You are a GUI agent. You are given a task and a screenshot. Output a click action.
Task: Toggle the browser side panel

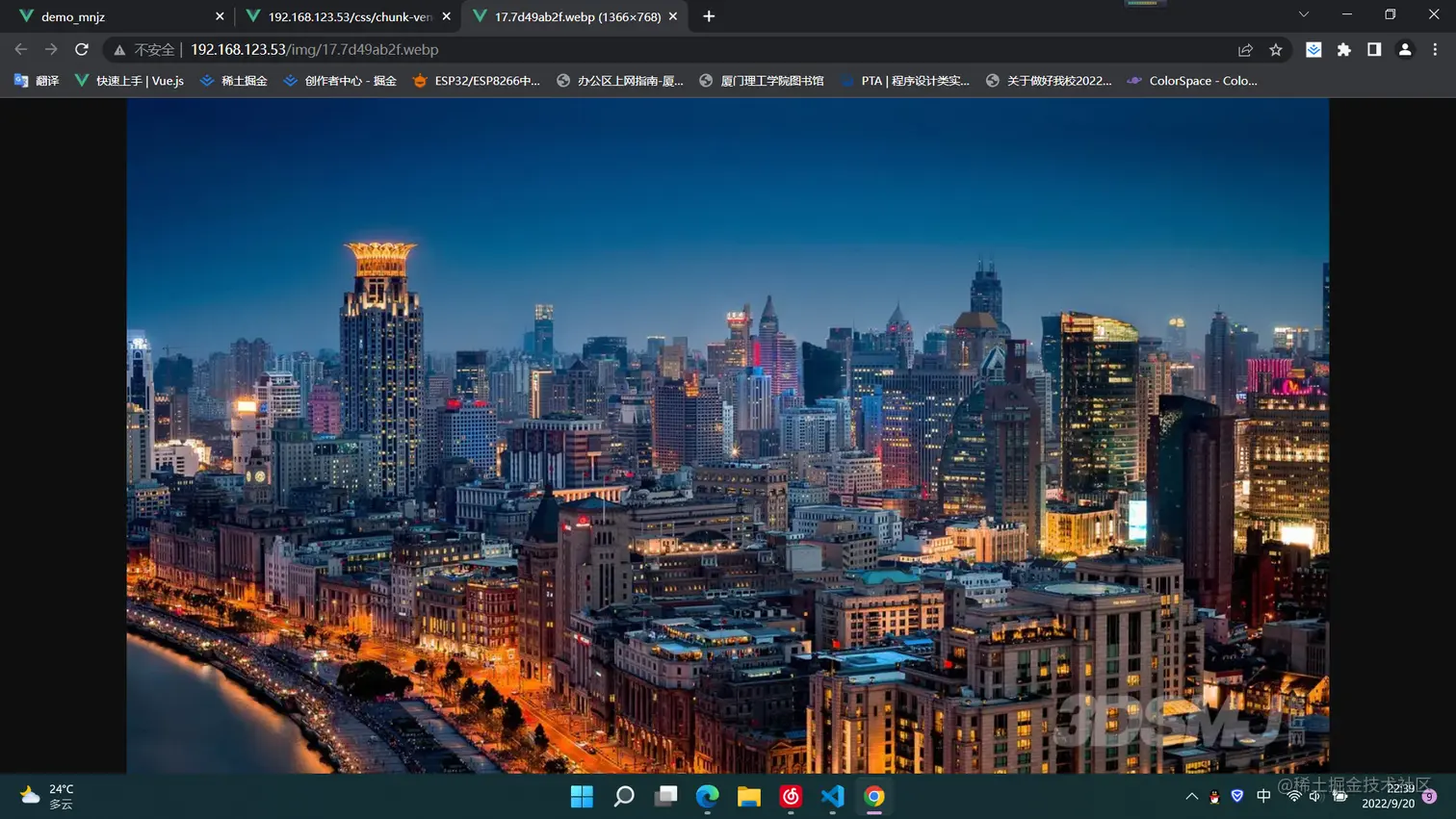tap(1374, 49)
